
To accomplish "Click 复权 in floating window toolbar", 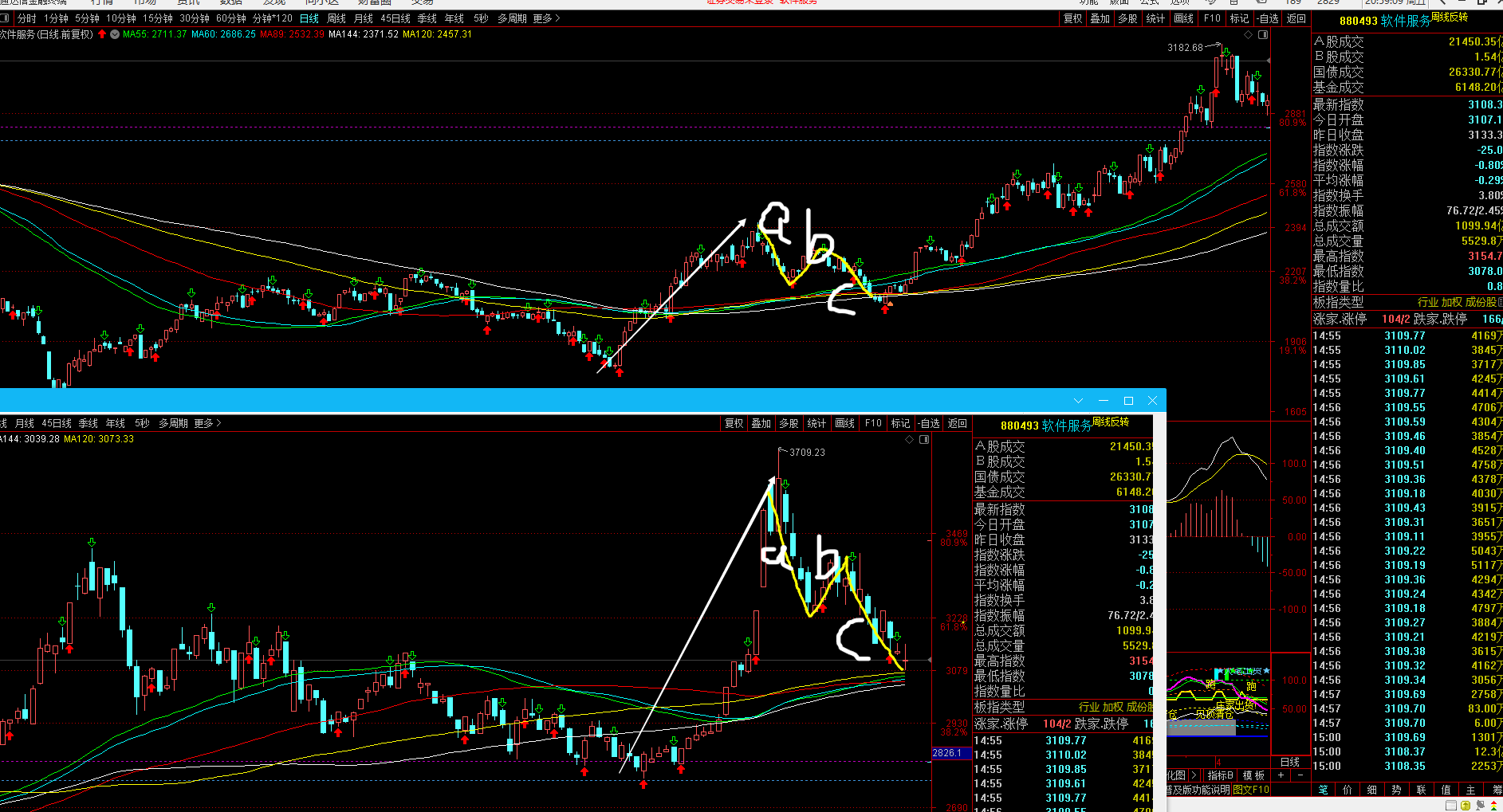I will click(734, 423).
